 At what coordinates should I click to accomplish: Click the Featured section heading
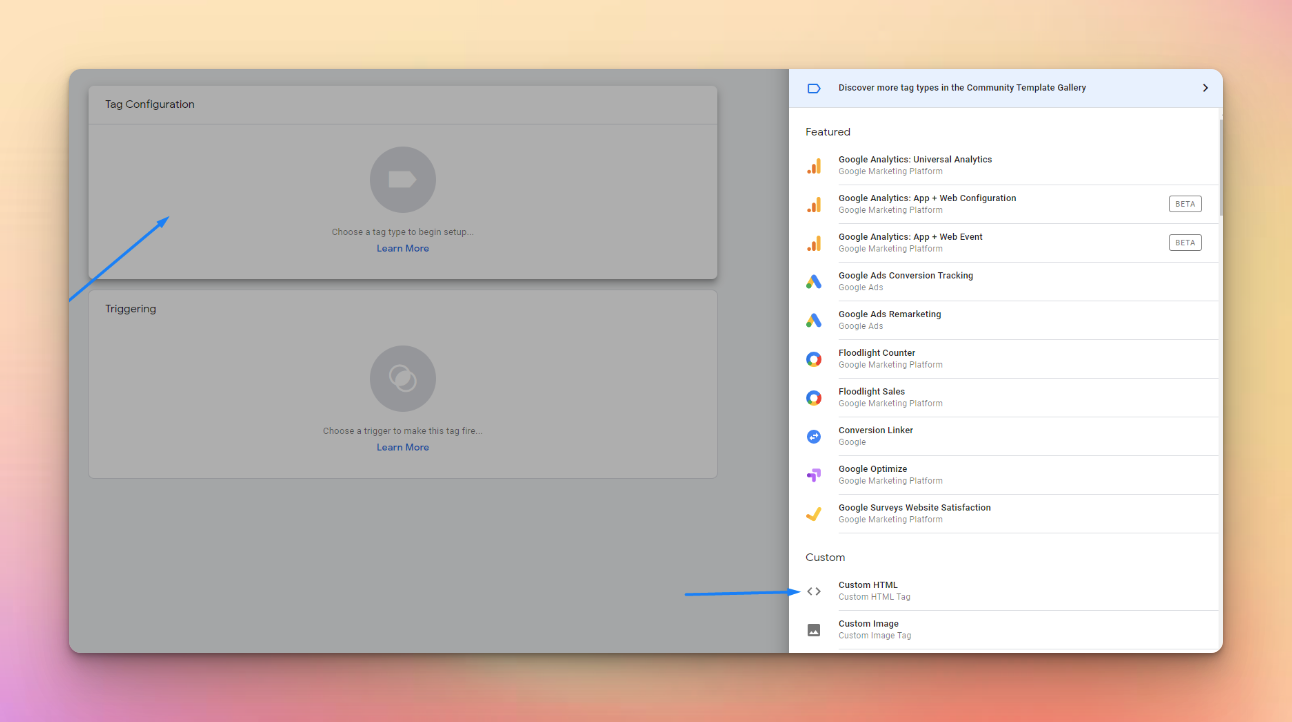click(828, 132)
